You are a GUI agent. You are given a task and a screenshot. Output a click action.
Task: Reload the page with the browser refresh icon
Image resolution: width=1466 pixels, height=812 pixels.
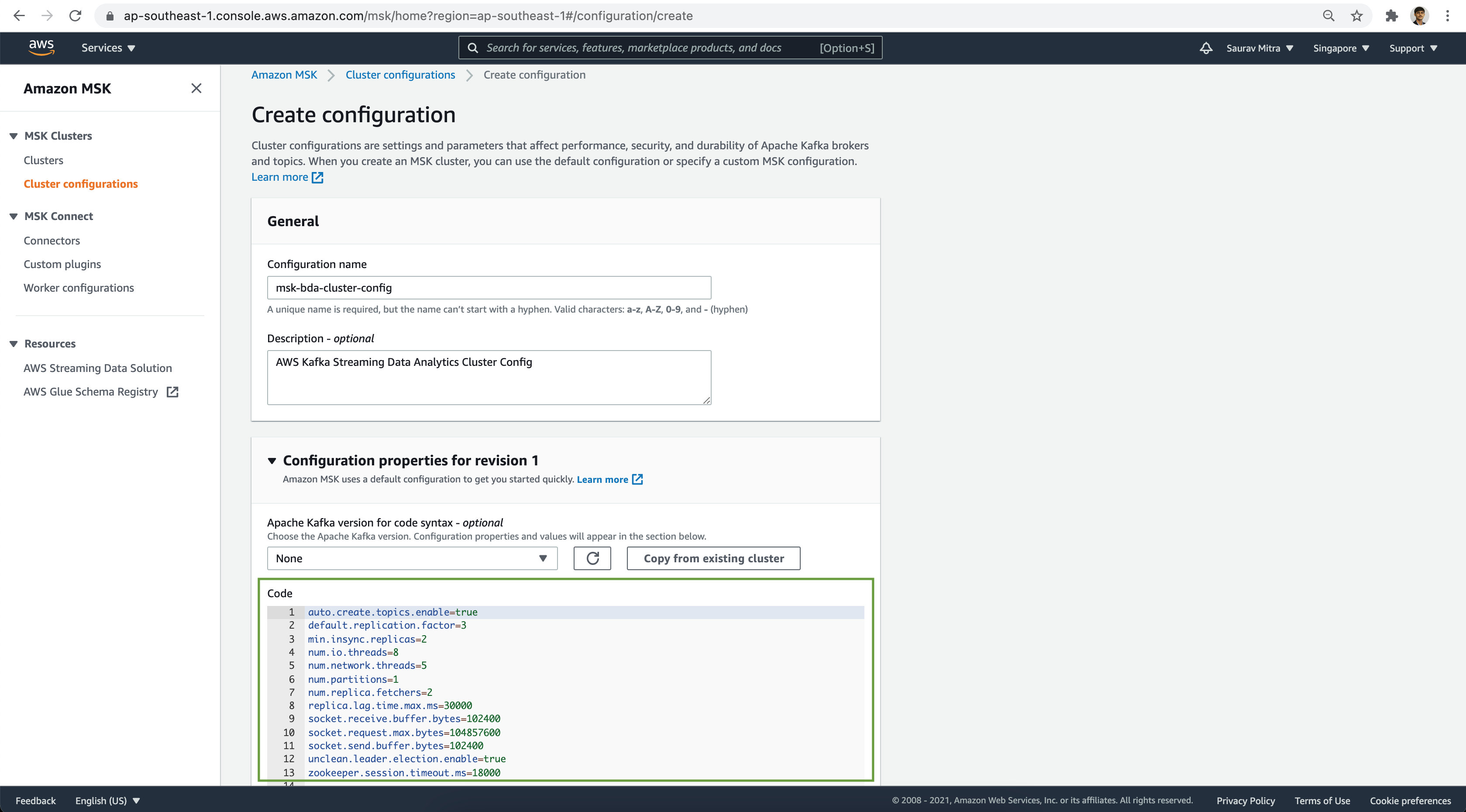(75, 15)
